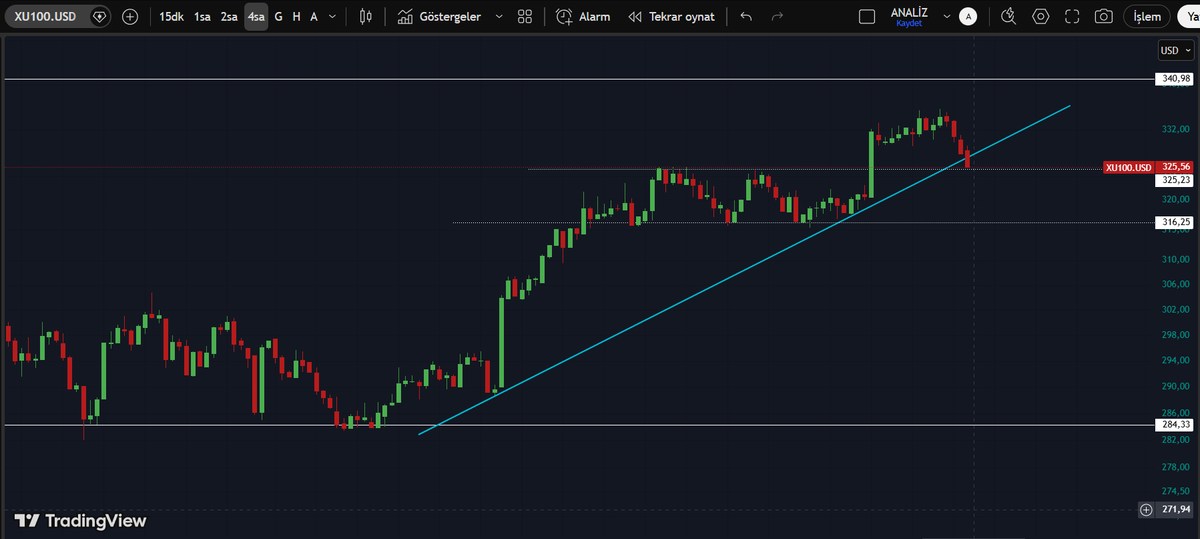Click the 316,25 price label
This screenshot has height=539, width=1200.
point(1175,223)
